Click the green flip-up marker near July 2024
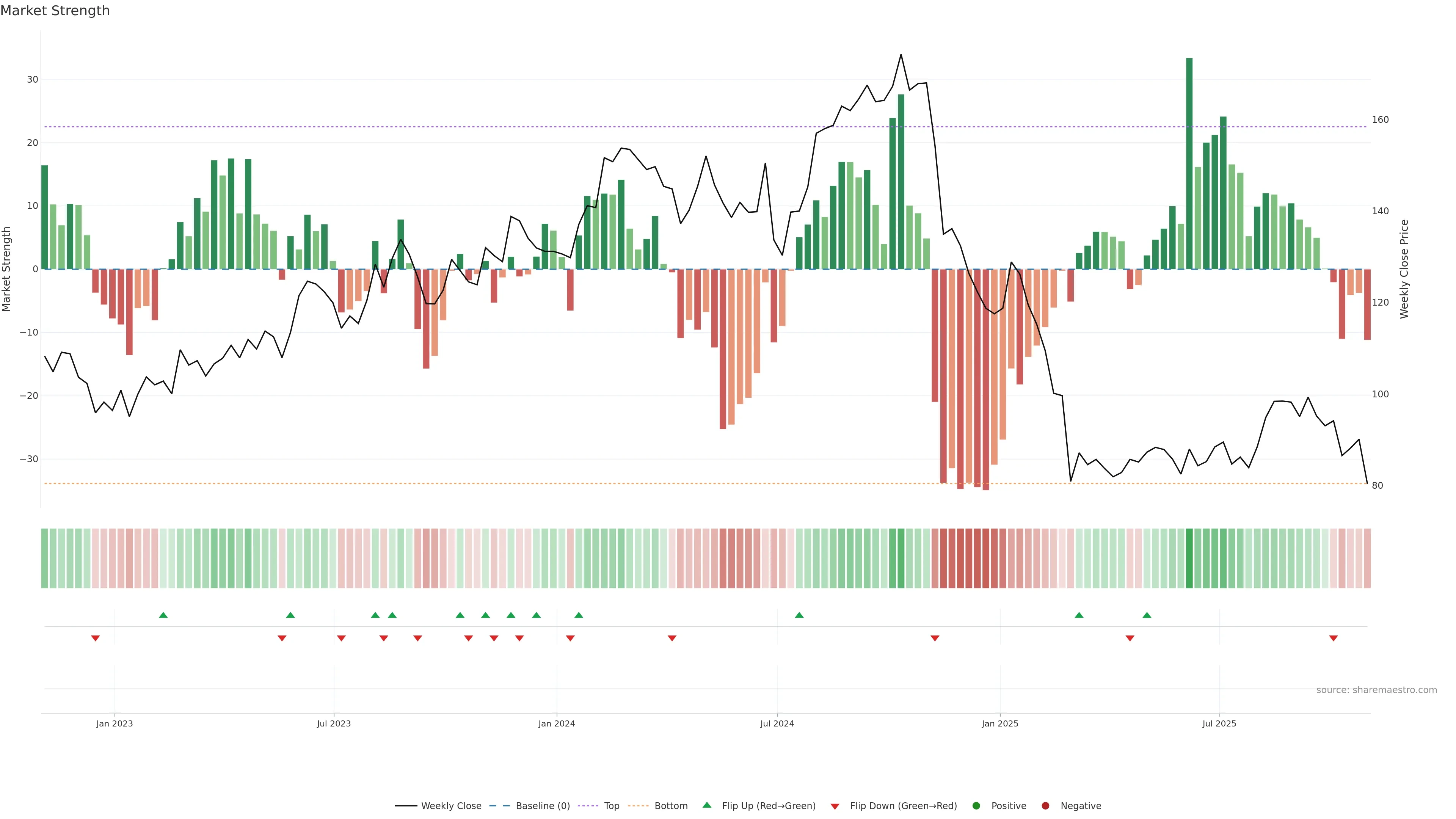 (799, 615)
